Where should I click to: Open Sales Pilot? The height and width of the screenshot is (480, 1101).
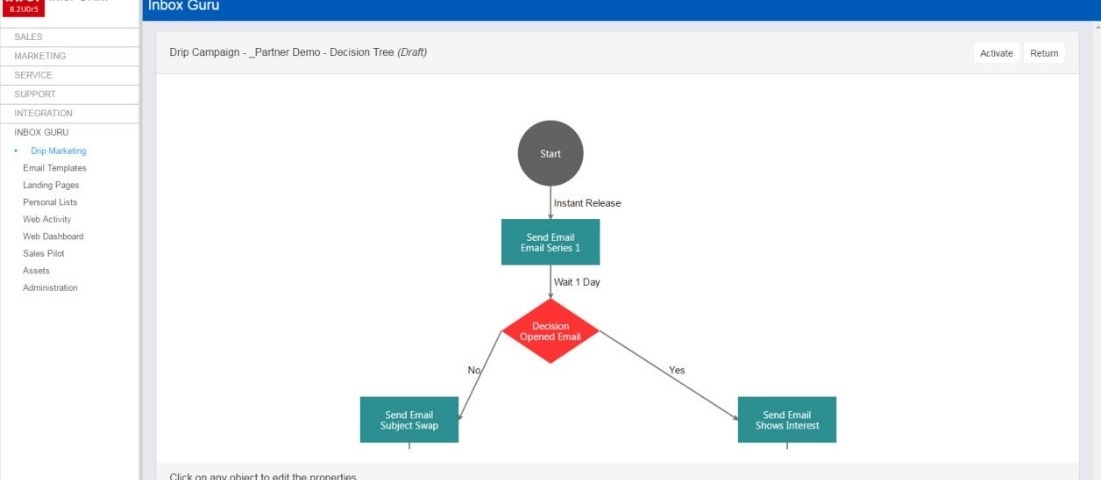(44, 253)
